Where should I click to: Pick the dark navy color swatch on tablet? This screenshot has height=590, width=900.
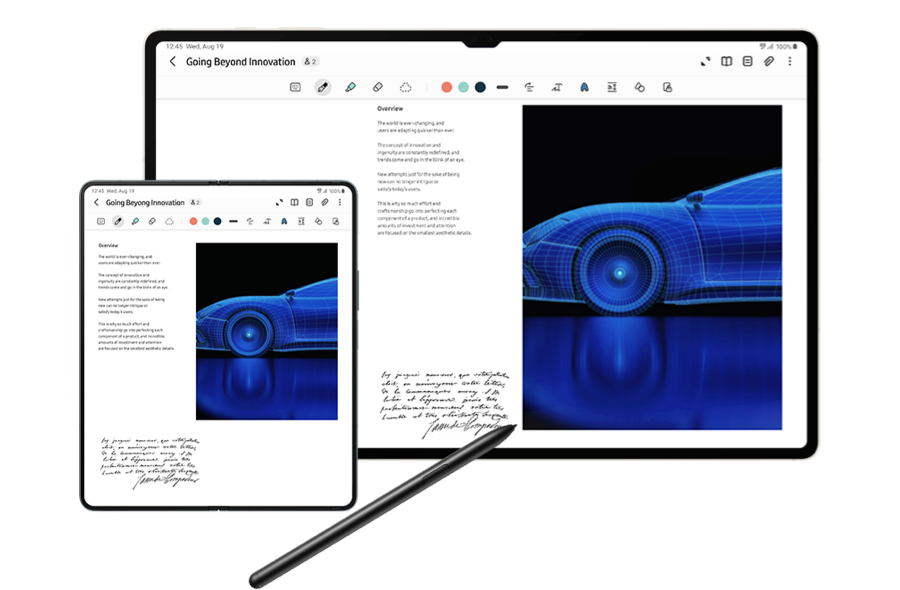click(480, 88)
